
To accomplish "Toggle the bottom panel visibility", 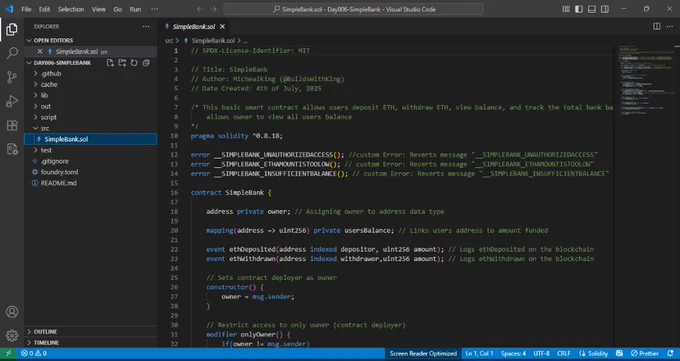I will click(592, 9).
